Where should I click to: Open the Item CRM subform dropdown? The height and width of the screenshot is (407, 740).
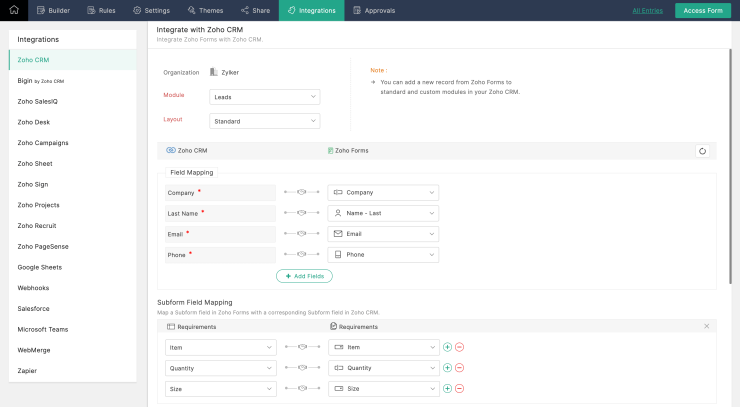(x=219, y=347)
